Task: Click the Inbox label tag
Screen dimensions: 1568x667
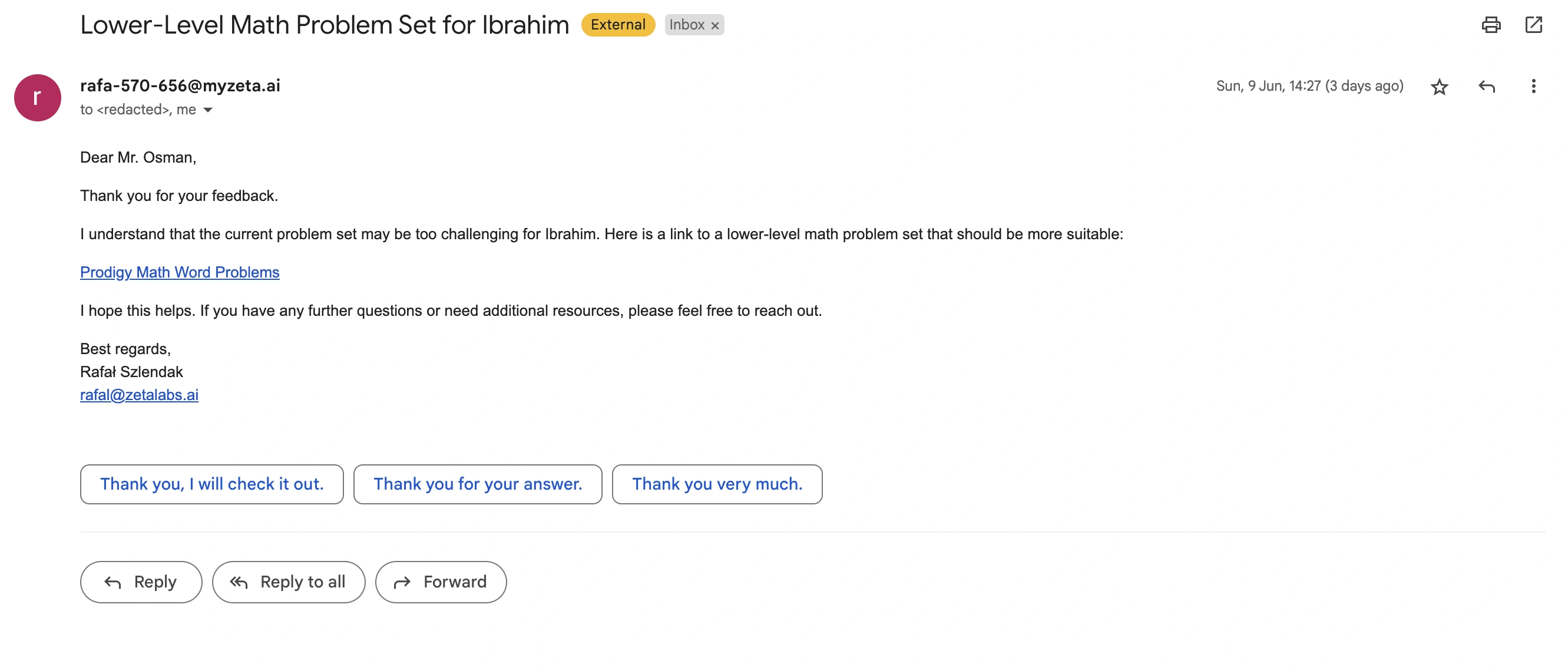Action: 687,25
